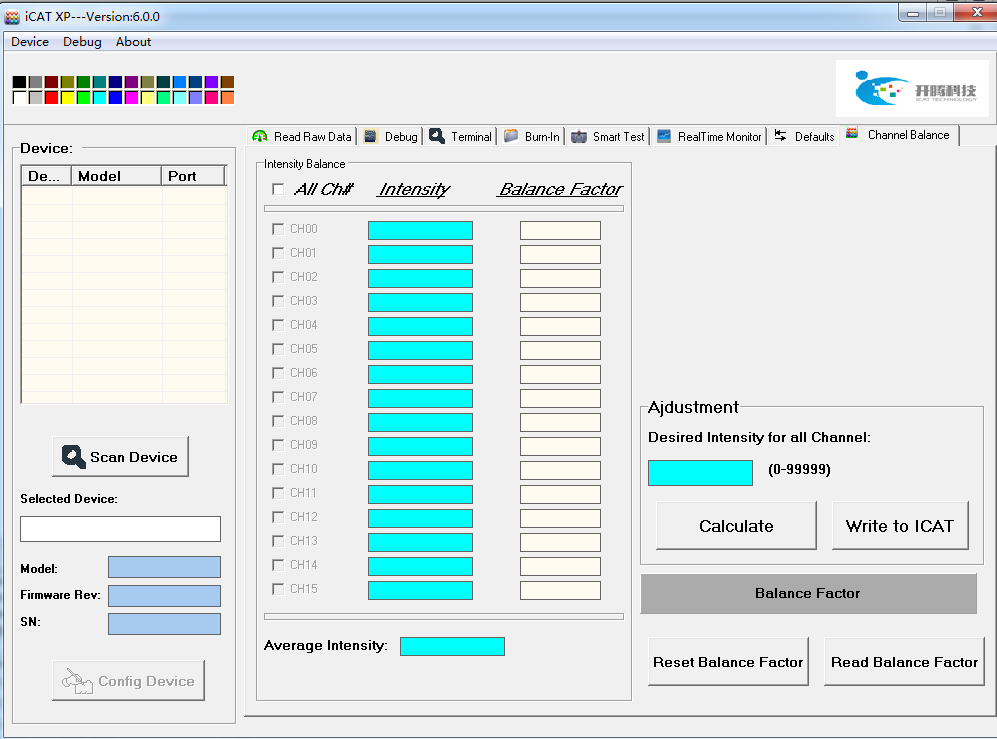
Task: Select the Burn-In folder tab
Action: click(x=533, y=137)
